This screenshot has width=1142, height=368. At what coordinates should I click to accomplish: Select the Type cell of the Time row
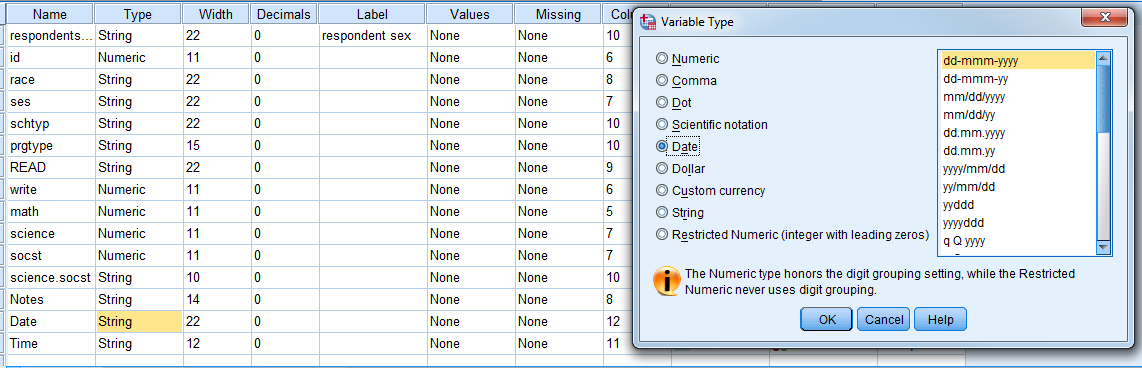pyautogui.click(x=138, y=343)
